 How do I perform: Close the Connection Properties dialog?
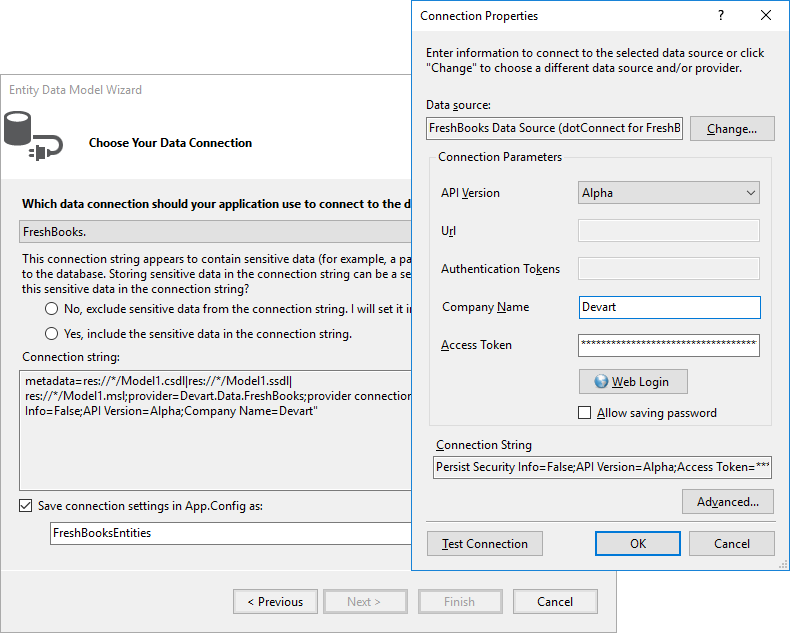[x=766, y=16]
